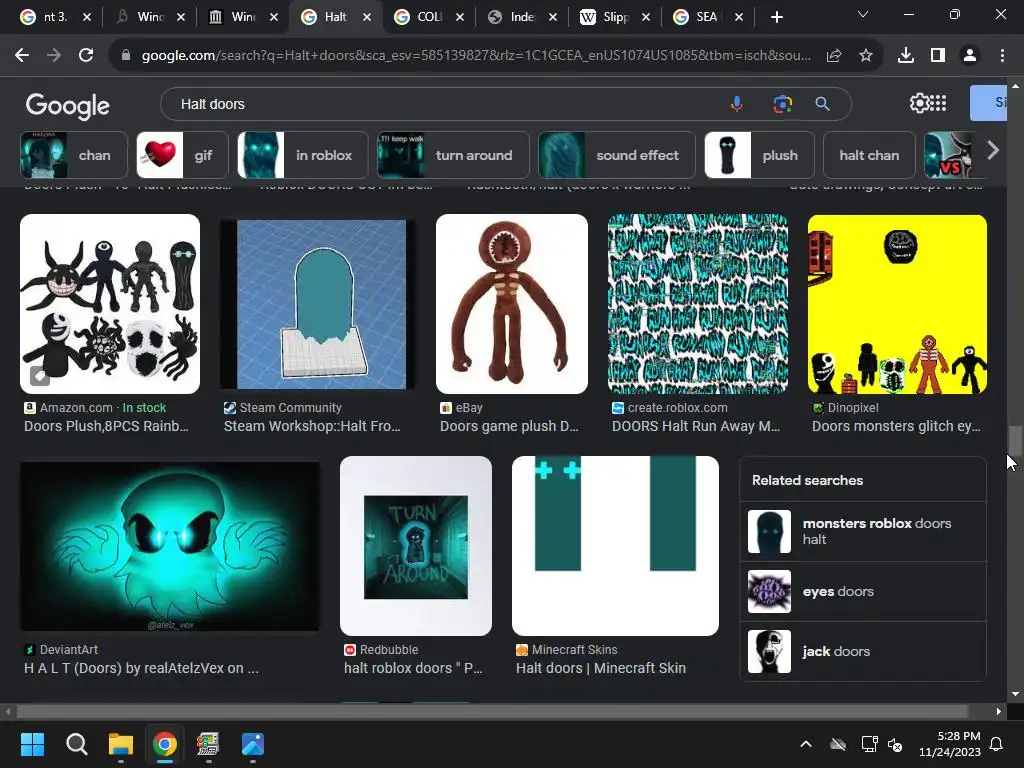
Task: Open the create.roblox.com Run Away image
Action: 697,304
